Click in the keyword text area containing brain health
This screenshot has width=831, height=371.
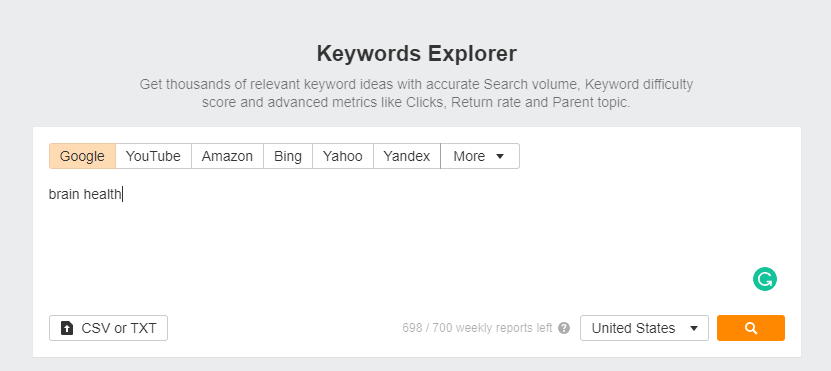[417, 241]
